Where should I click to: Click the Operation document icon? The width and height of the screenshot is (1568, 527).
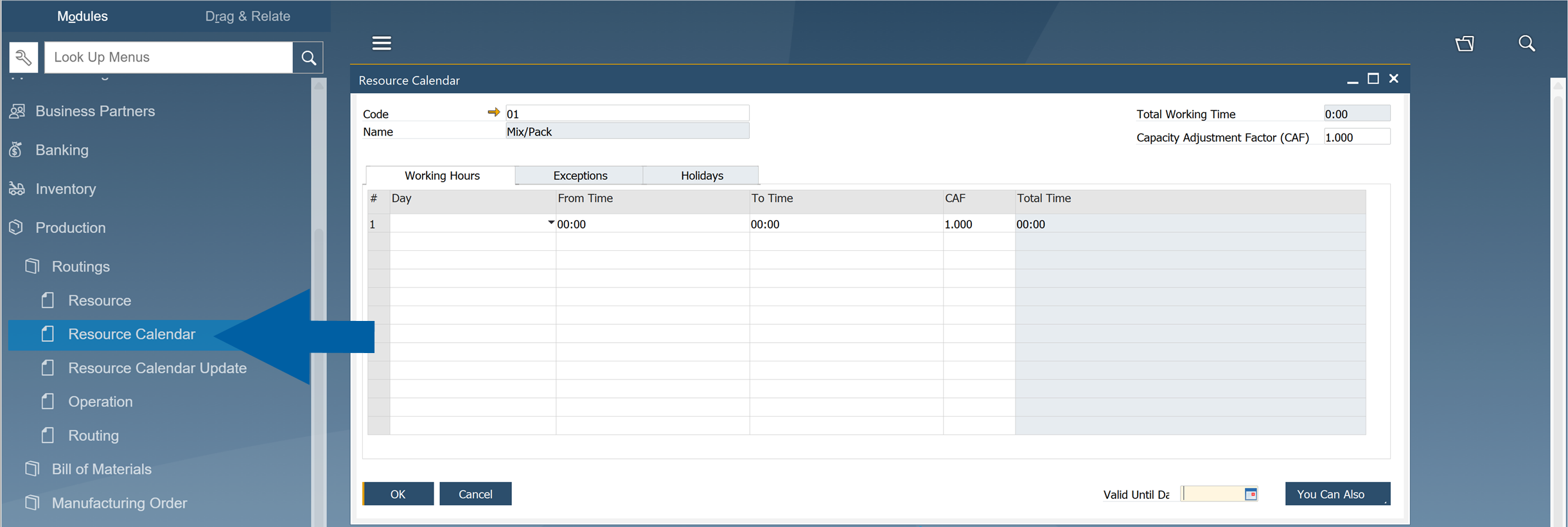click(48, 401)
